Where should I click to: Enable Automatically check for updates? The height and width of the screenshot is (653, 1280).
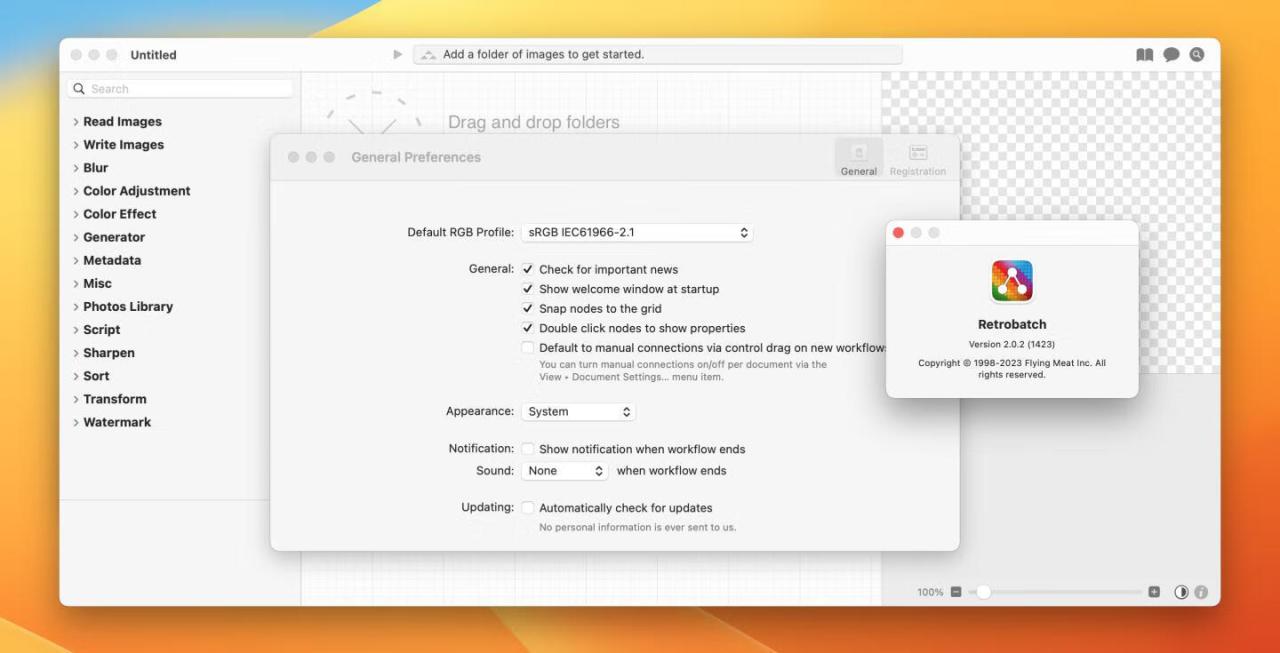[528, 508]
